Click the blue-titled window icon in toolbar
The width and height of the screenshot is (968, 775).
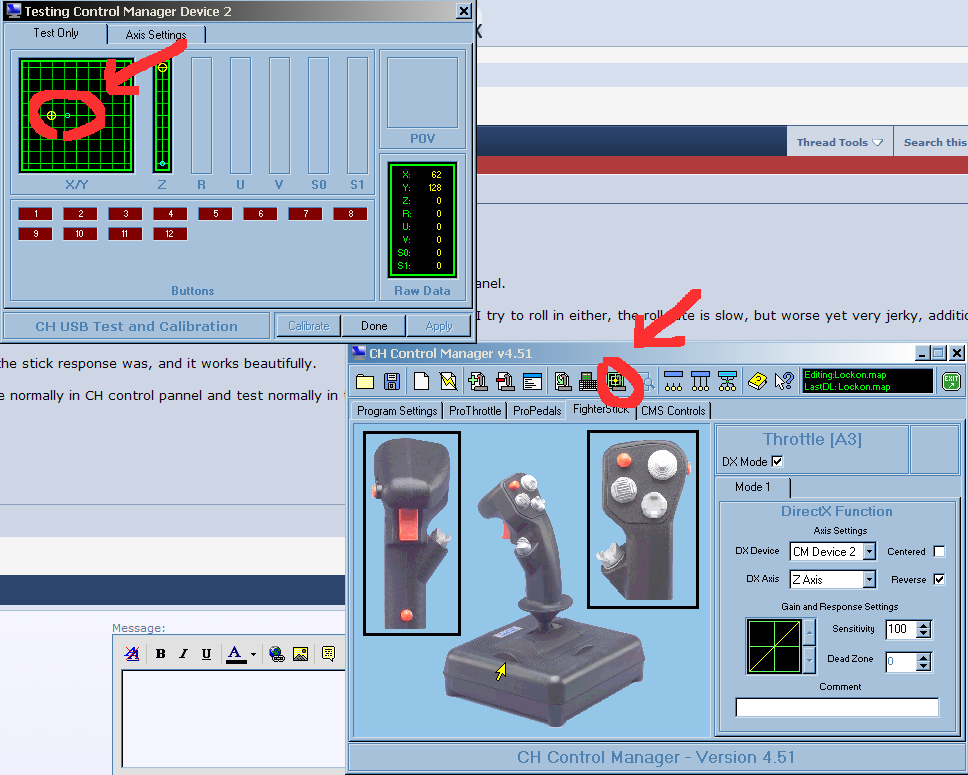click(x=532, y=382)
